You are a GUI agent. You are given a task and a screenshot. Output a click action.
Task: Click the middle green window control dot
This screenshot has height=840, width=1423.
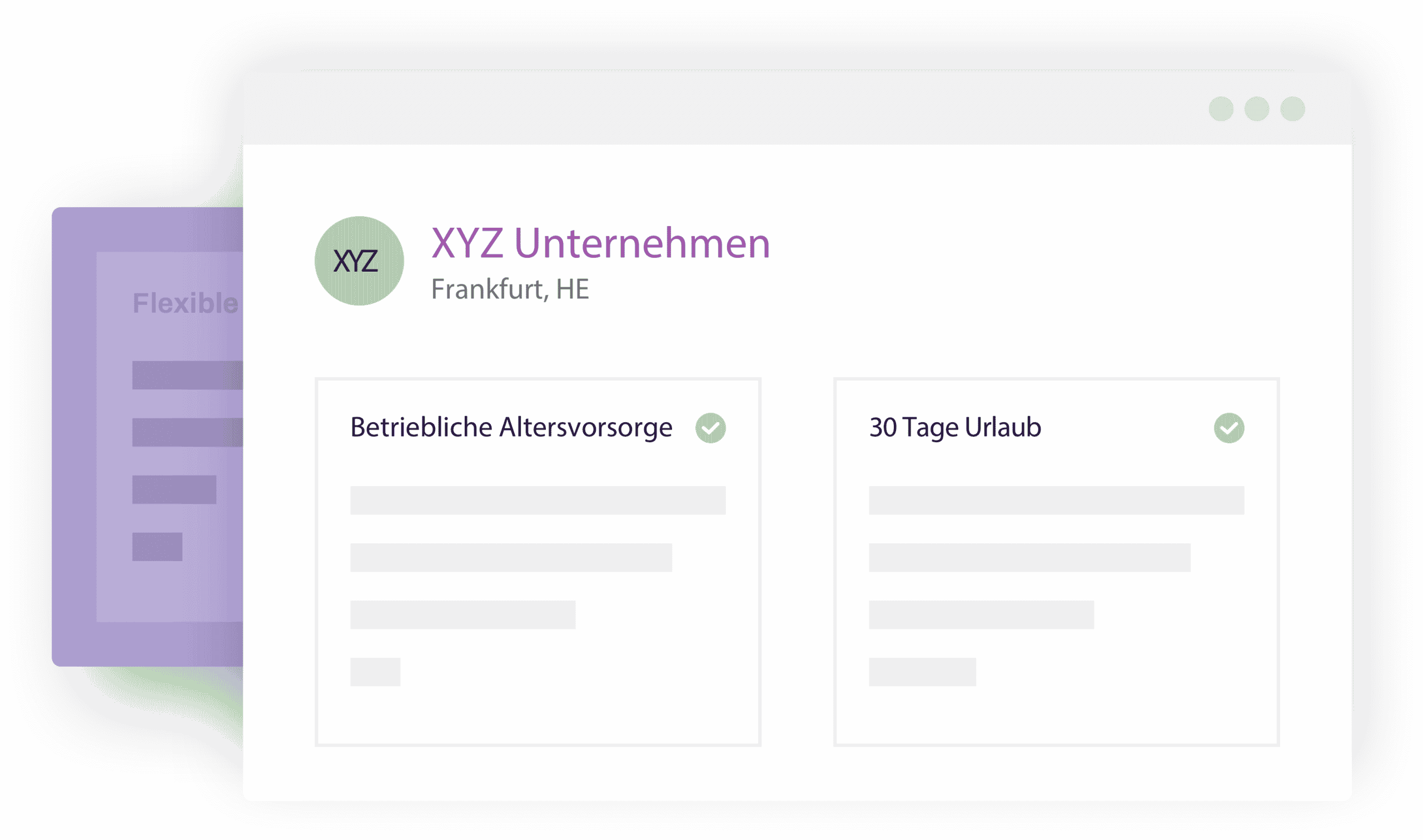coord(1257,109)
